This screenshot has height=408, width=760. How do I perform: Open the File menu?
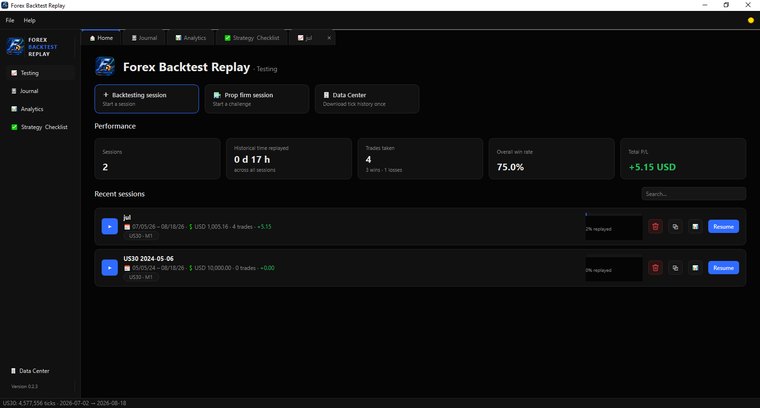tap(10, 20)
